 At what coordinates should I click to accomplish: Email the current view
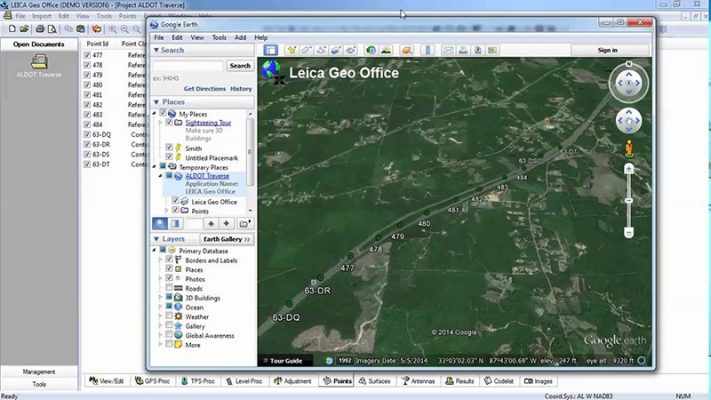pyautogui.click(x=448, y=50)
